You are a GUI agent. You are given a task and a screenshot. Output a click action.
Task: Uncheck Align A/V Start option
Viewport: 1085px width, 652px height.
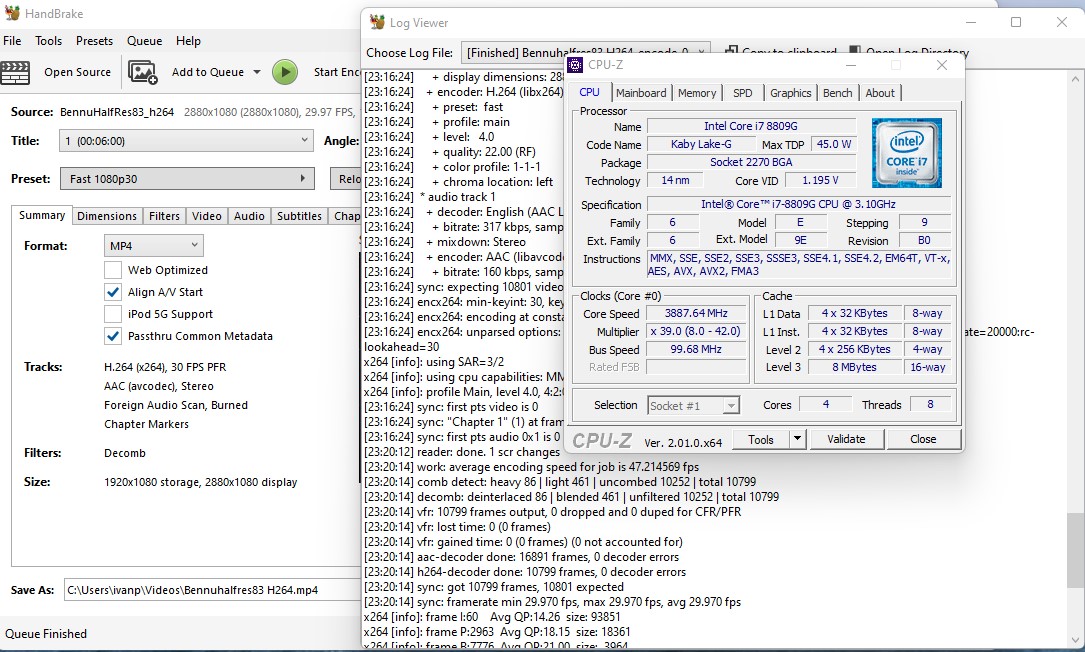coord(113,292)
